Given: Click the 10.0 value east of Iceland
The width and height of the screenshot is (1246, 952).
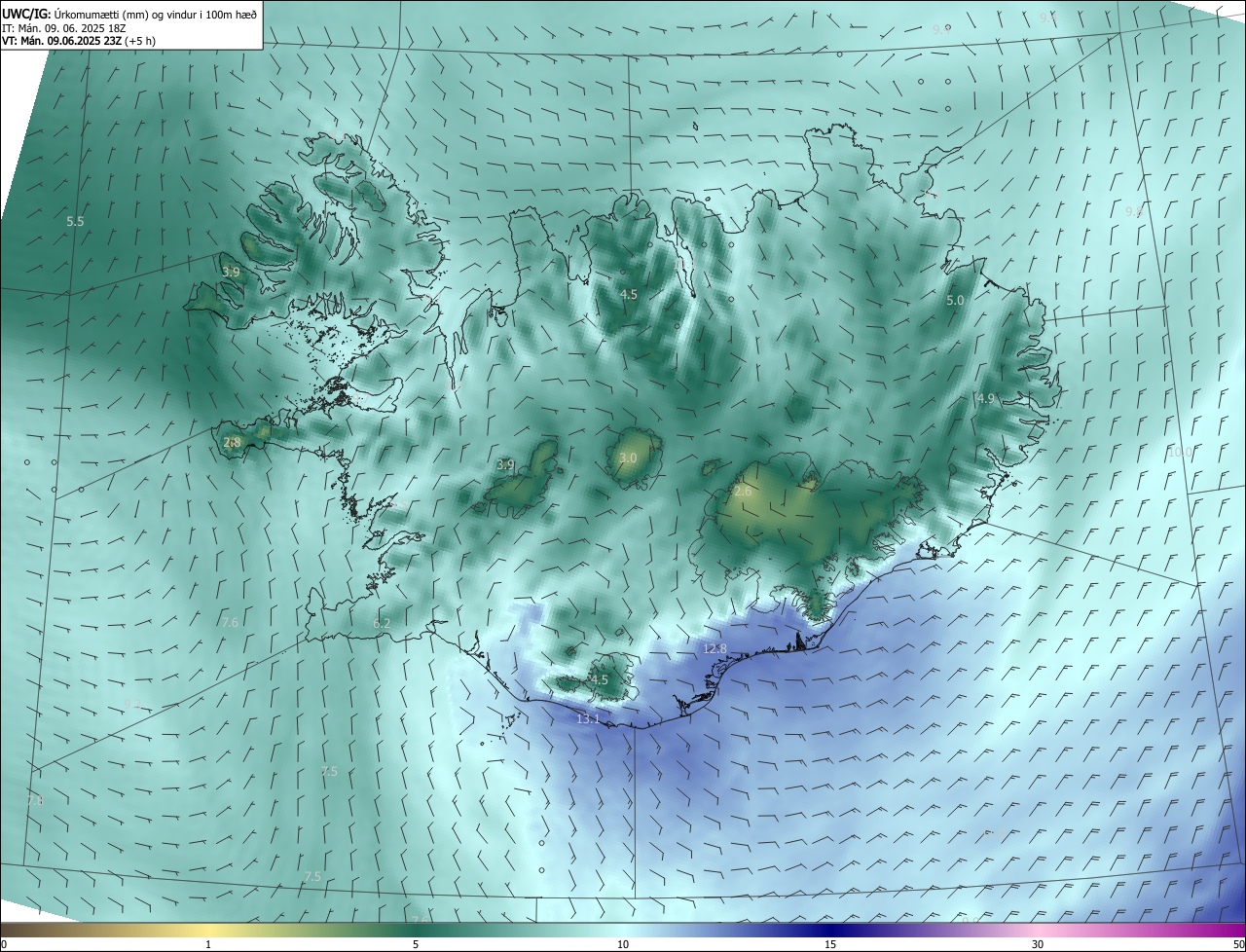Looking at the screenshot, I should 1180,452.
